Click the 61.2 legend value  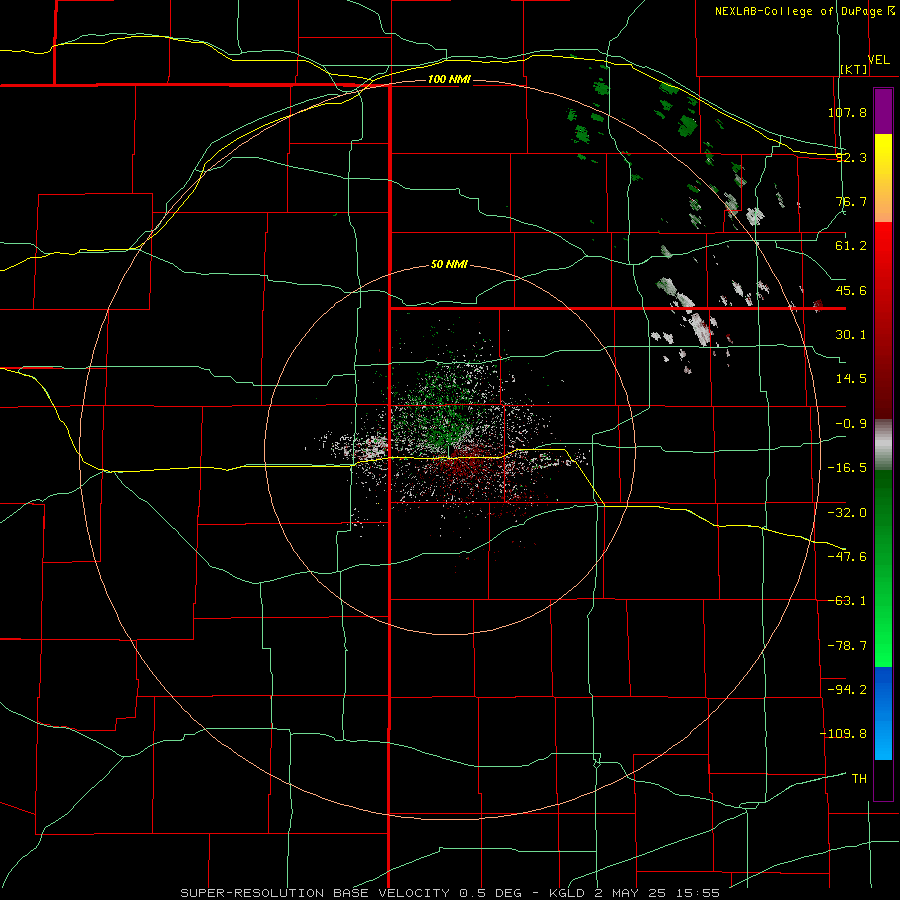[851, 246]
